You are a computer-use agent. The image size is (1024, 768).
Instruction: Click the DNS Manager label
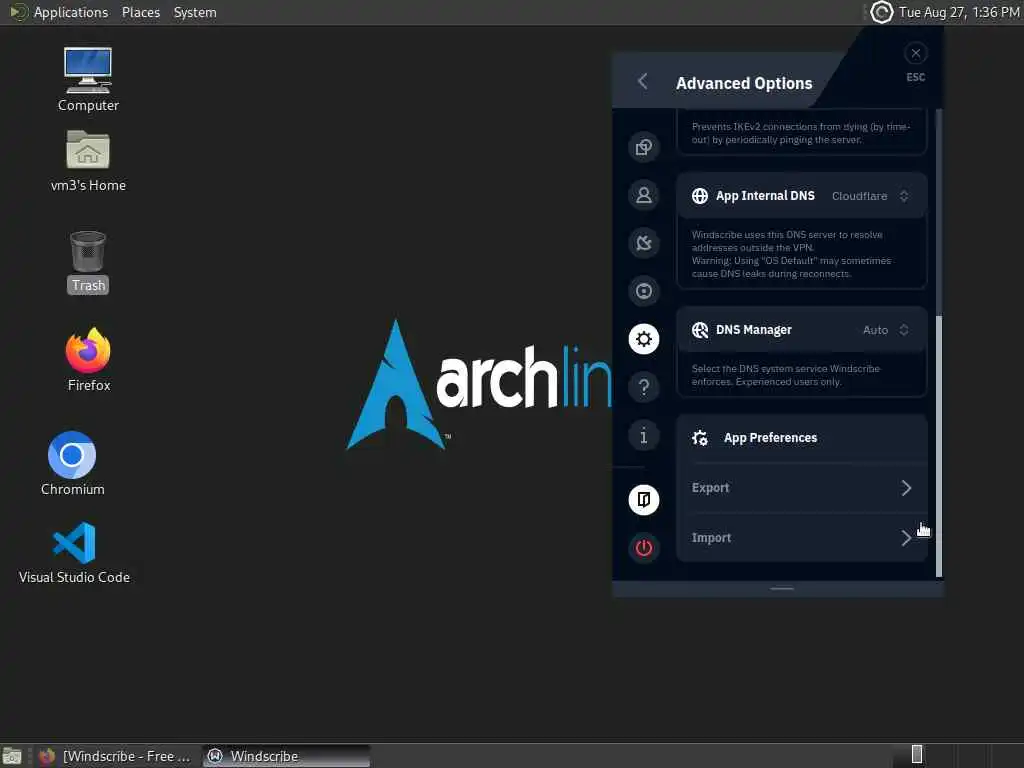pos(754,330)
